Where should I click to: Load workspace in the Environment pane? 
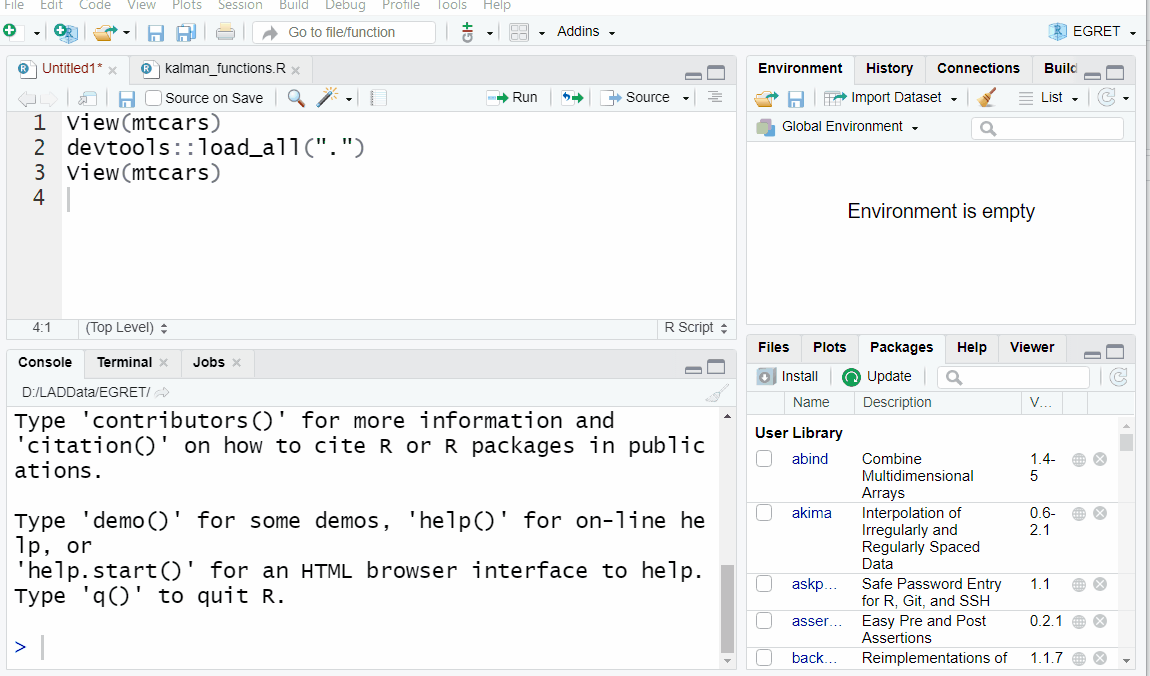[x=766, y=98]
